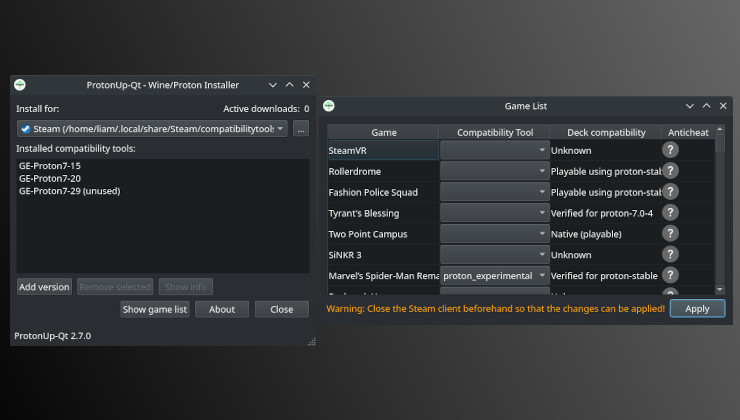740x420 pixels.
Task: Apply the game list changes
Action: click(x=697, y=309)
